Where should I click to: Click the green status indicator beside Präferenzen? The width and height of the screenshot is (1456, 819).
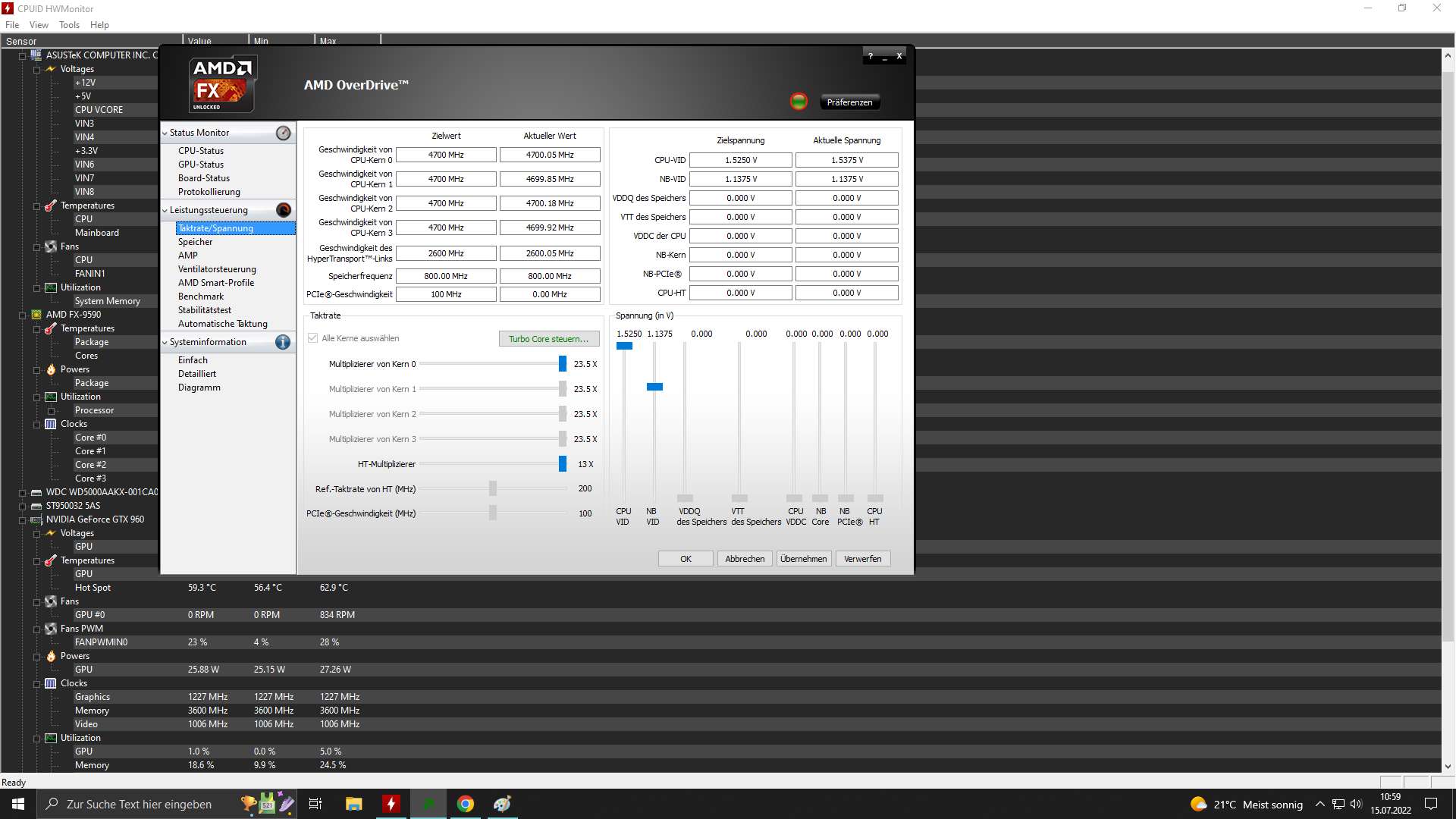pyautogui.click(x=799, y=102)
